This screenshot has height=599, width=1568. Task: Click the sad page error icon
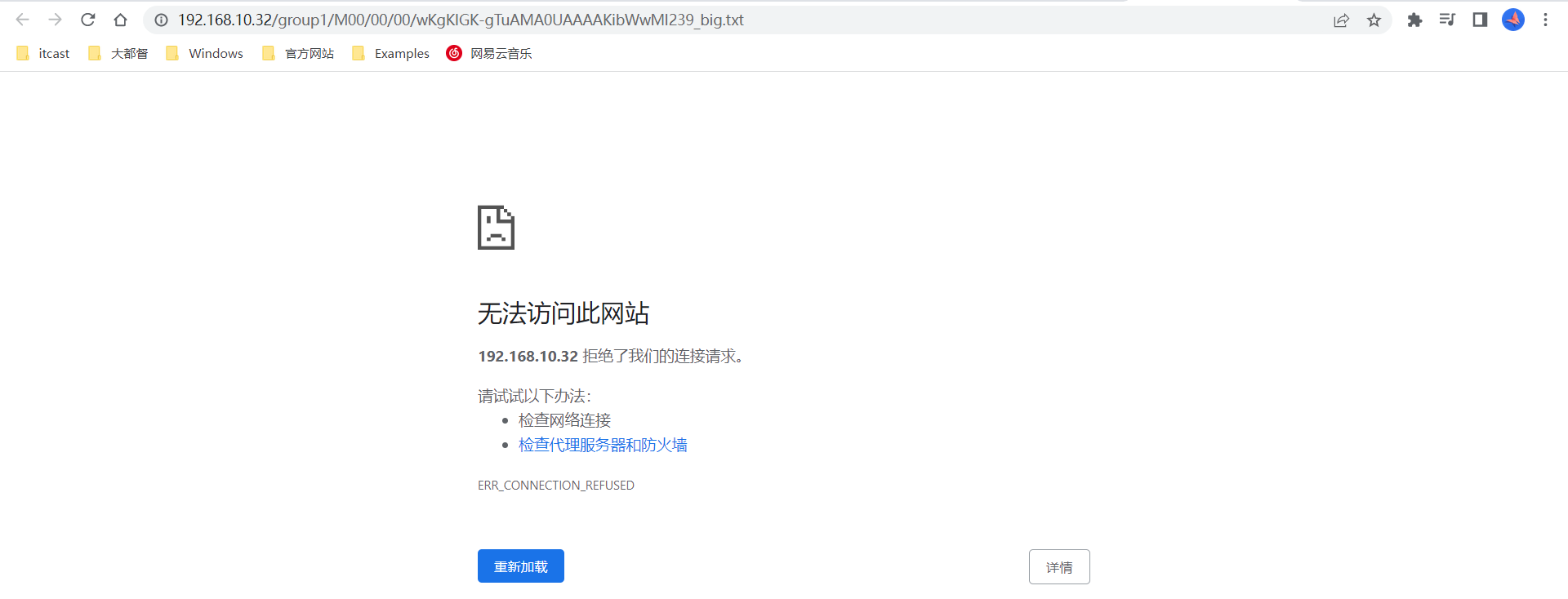(496, 228)
